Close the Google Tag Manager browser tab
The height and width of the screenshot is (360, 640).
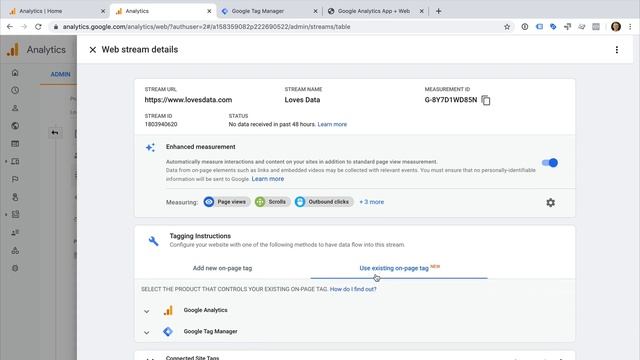(315, 11)
